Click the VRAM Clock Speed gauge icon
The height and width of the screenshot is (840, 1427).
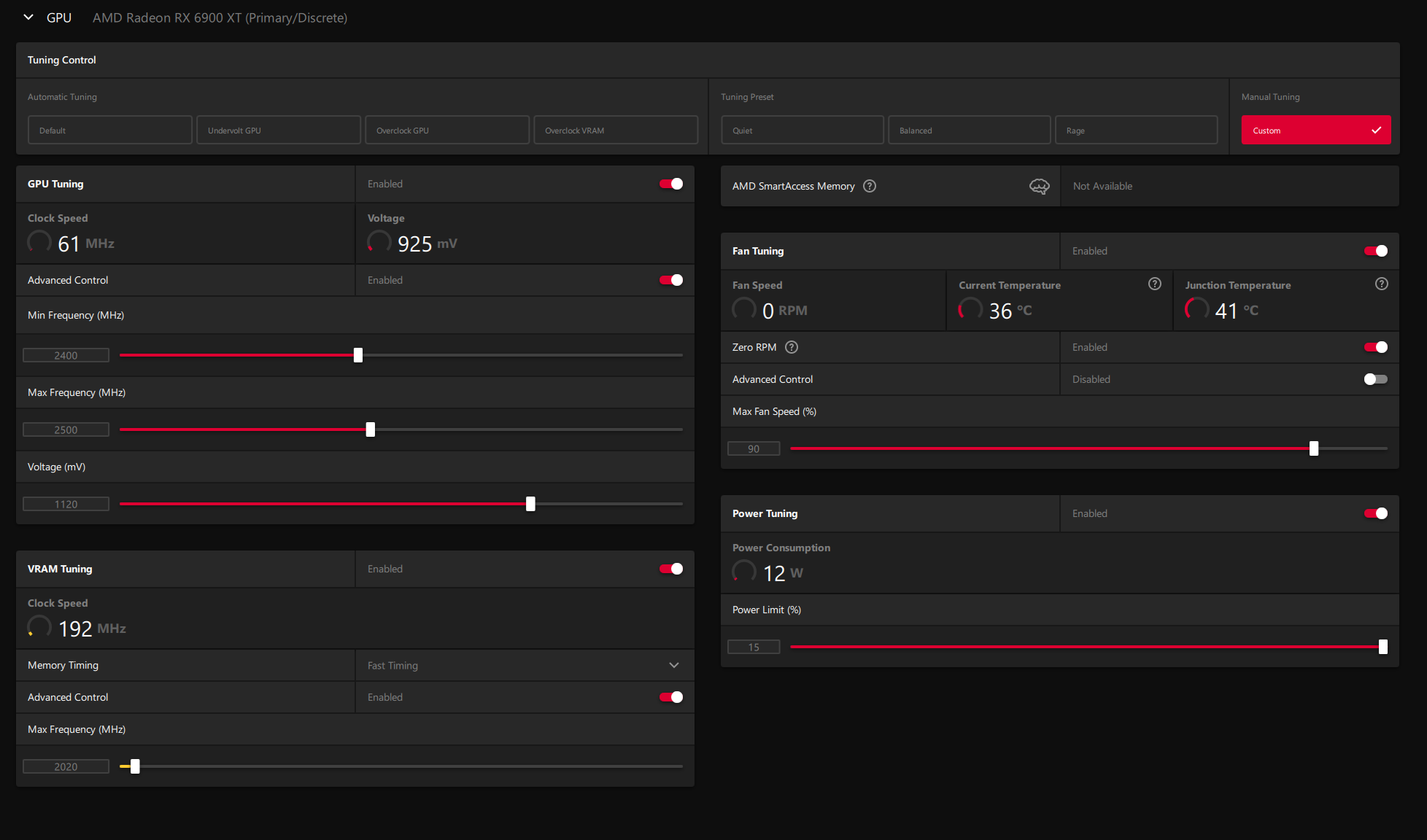[x=39, y=626]
